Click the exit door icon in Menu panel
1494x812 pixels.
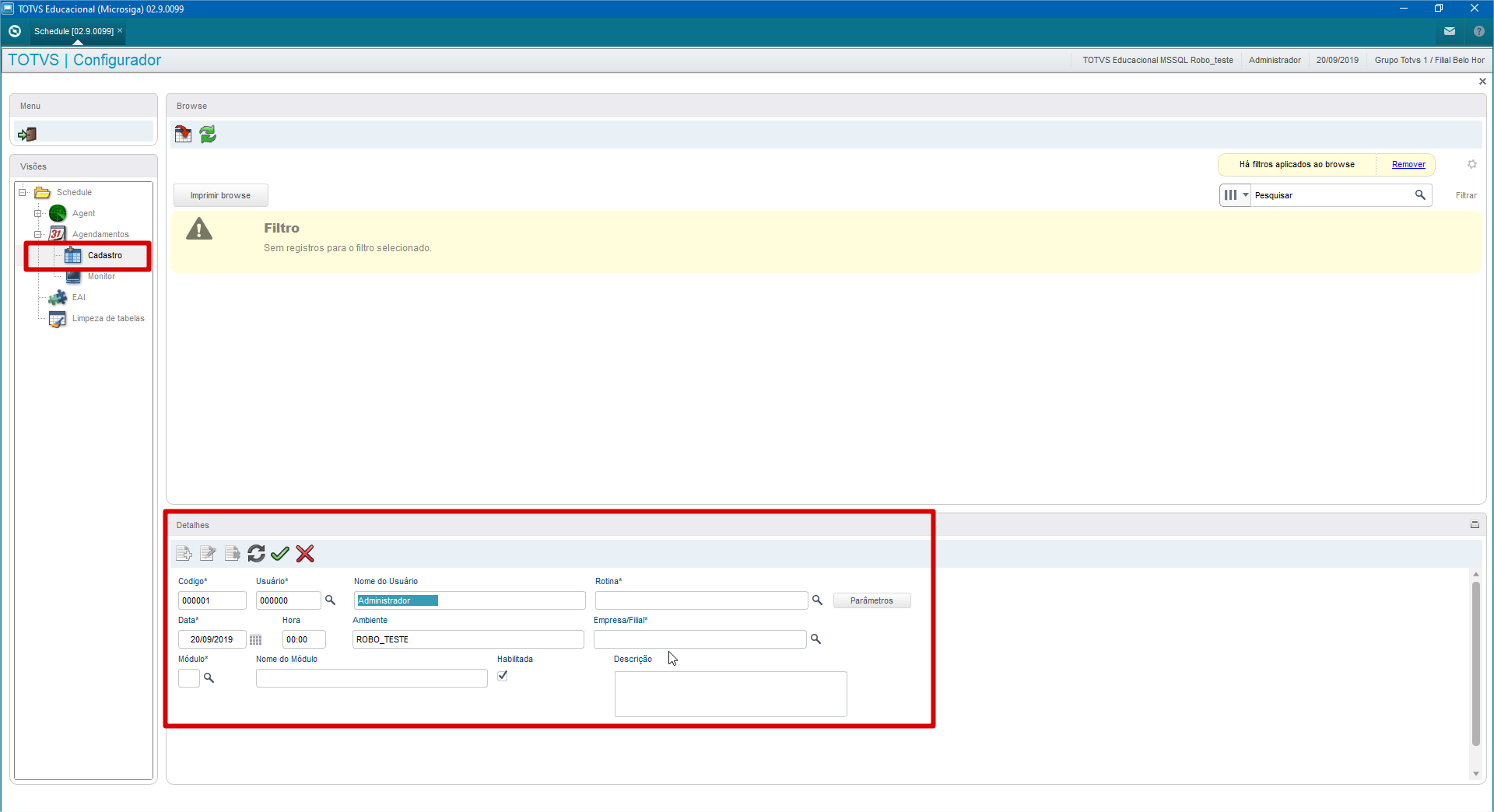27,134
